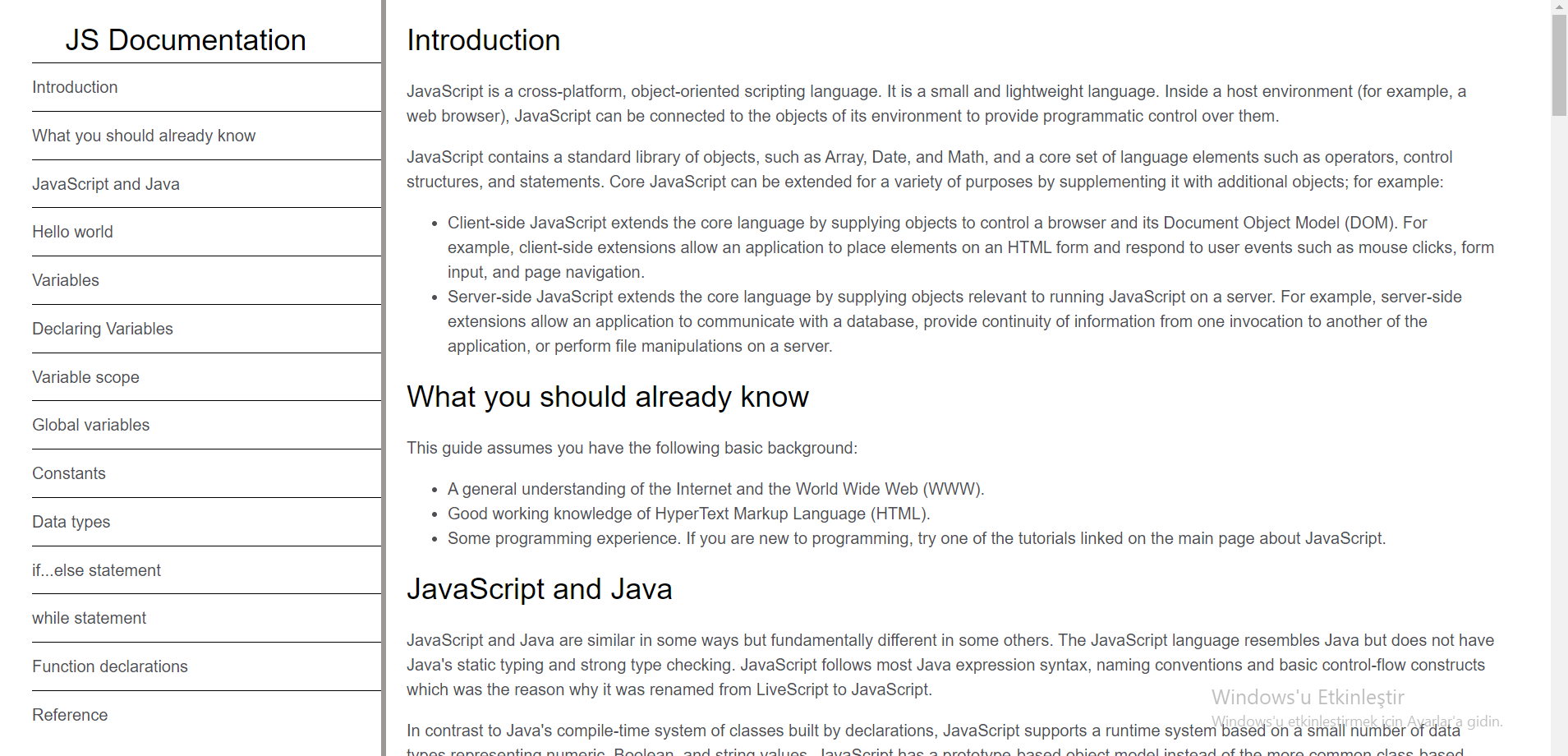Open the 'Hello world' topic
Viewport: 1568px width, 756px height.
click(72, 232)
